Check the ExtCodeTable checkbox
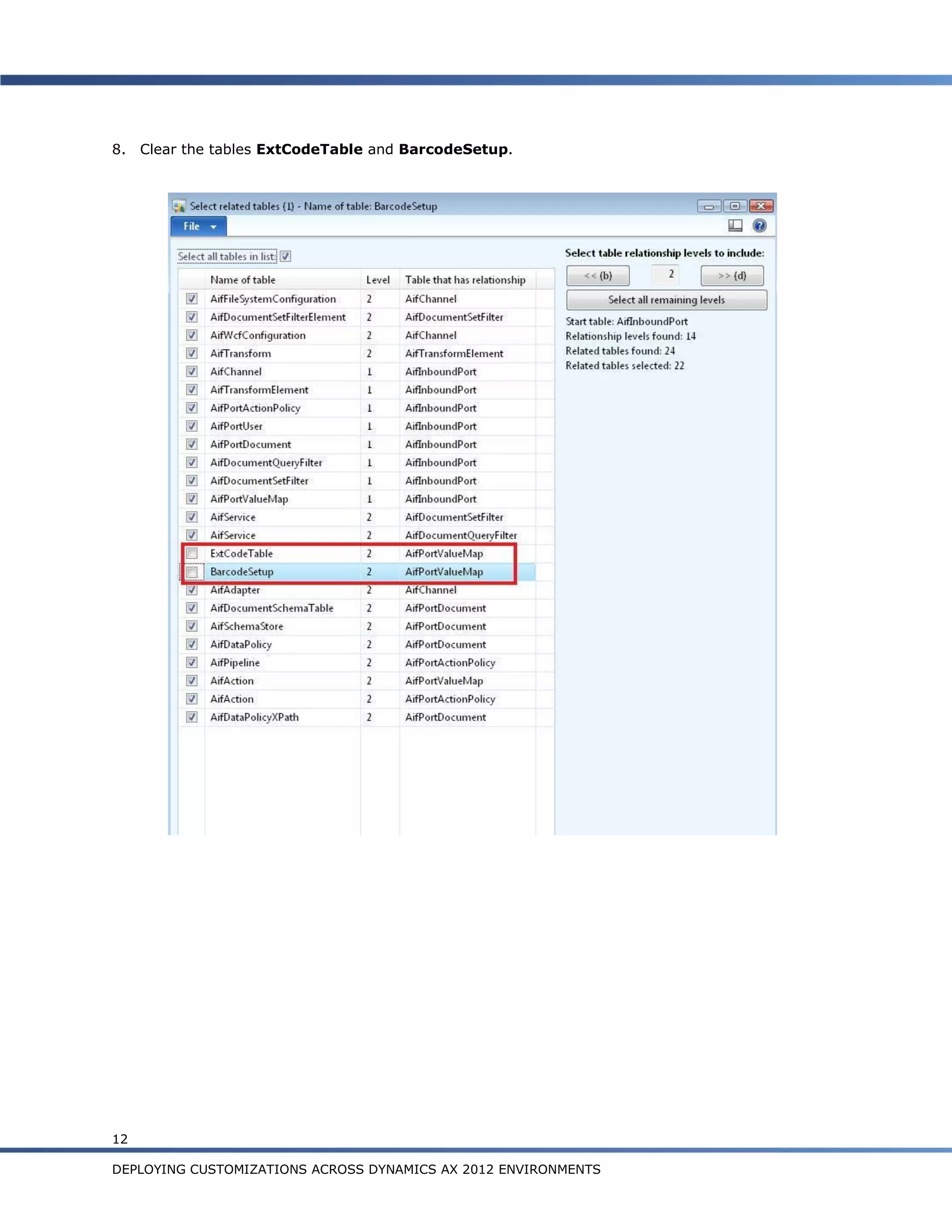The width and height of the screenshot is (952, 1232). pos(192,553)
